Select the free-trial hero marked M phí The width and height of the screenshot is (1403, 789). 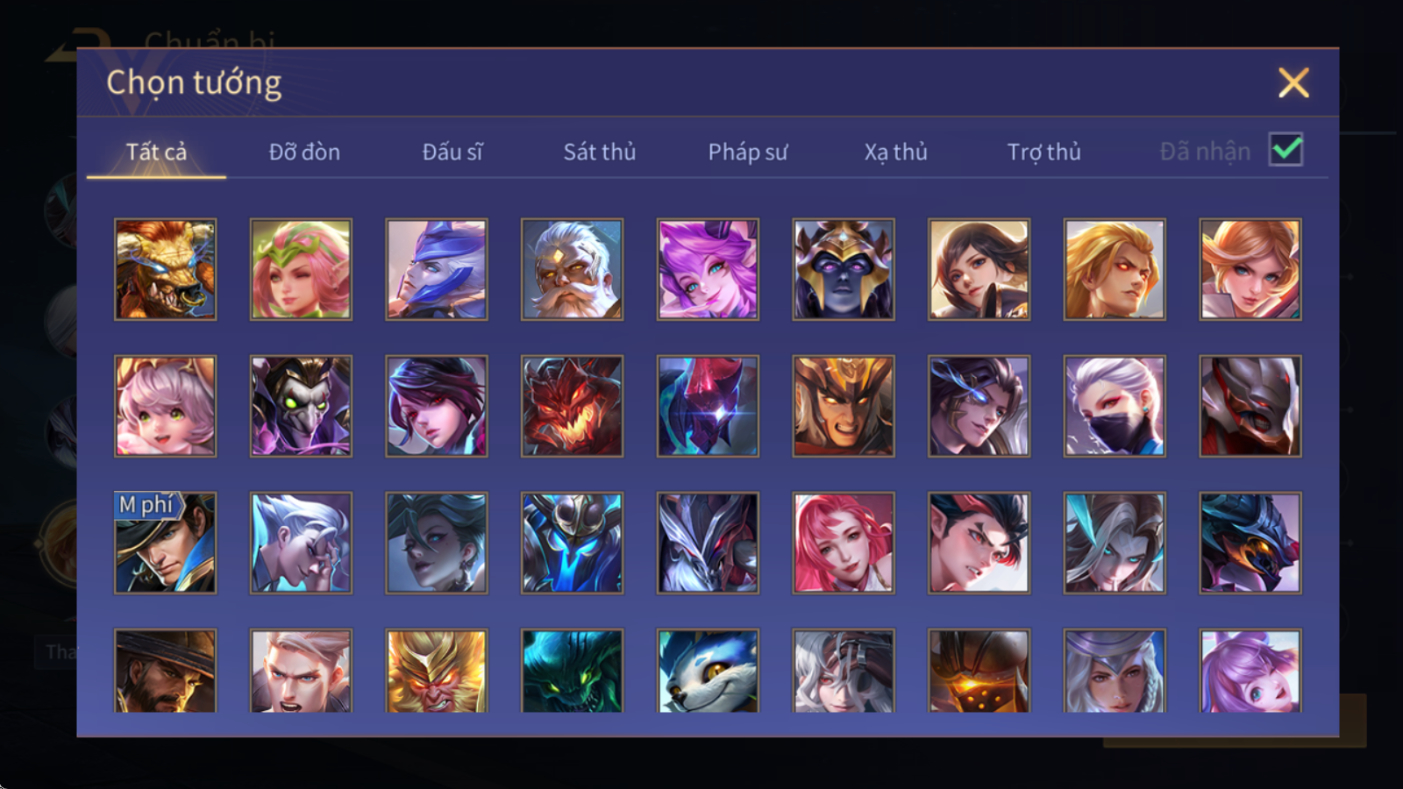[x=165, y=543]
